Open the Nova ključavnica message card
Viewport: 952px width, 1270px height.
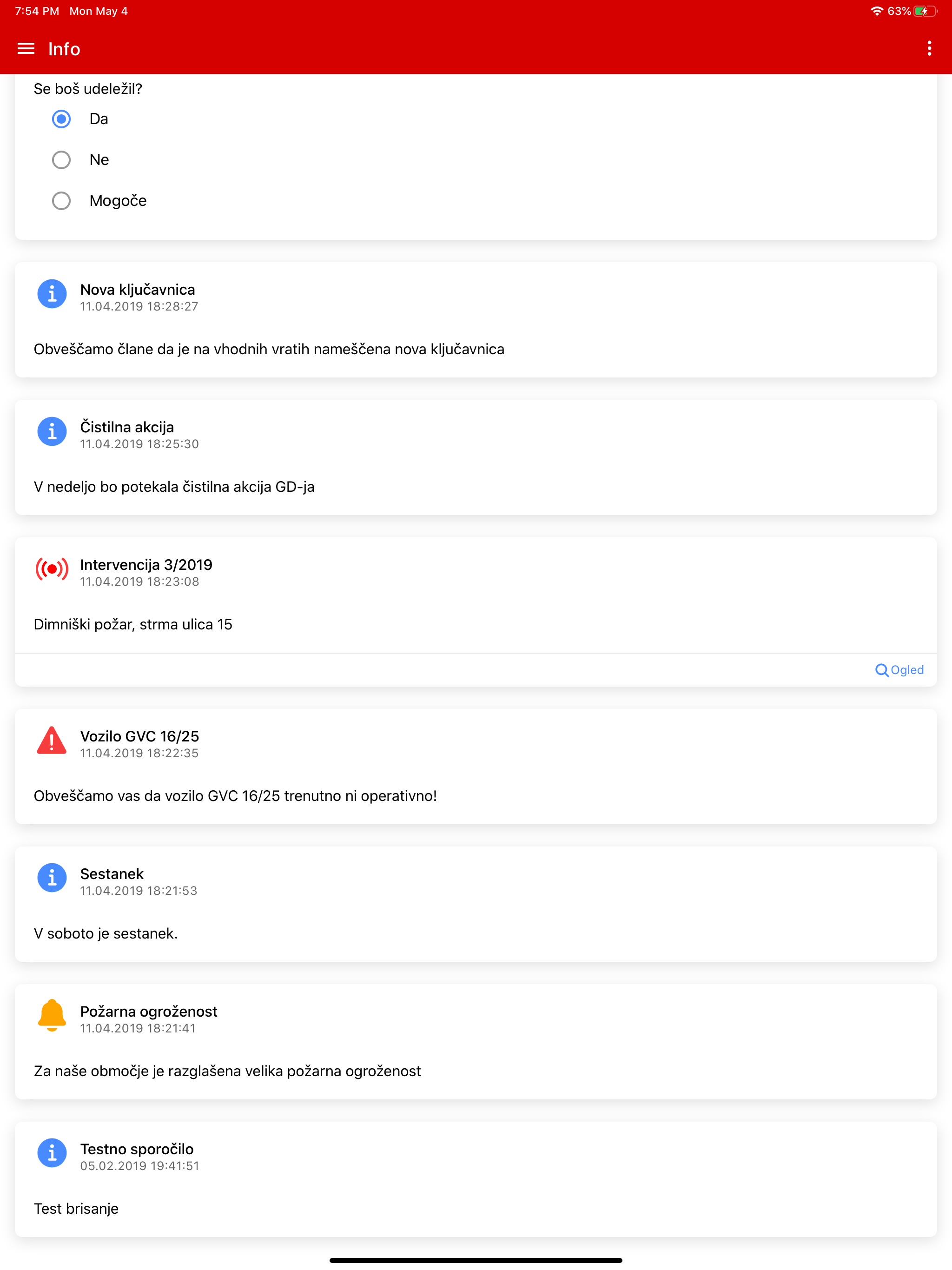point(476,320)
